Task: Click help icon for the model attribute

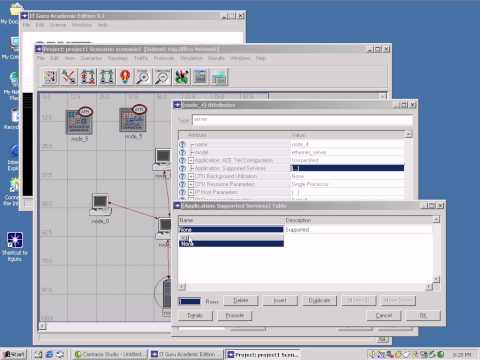Action: tap(182, 152)
